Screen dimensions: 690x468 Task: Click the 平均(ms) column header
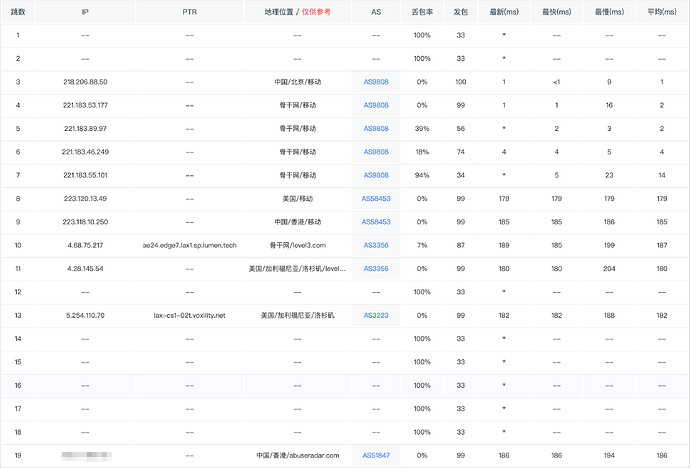click(x=662, y=12)
